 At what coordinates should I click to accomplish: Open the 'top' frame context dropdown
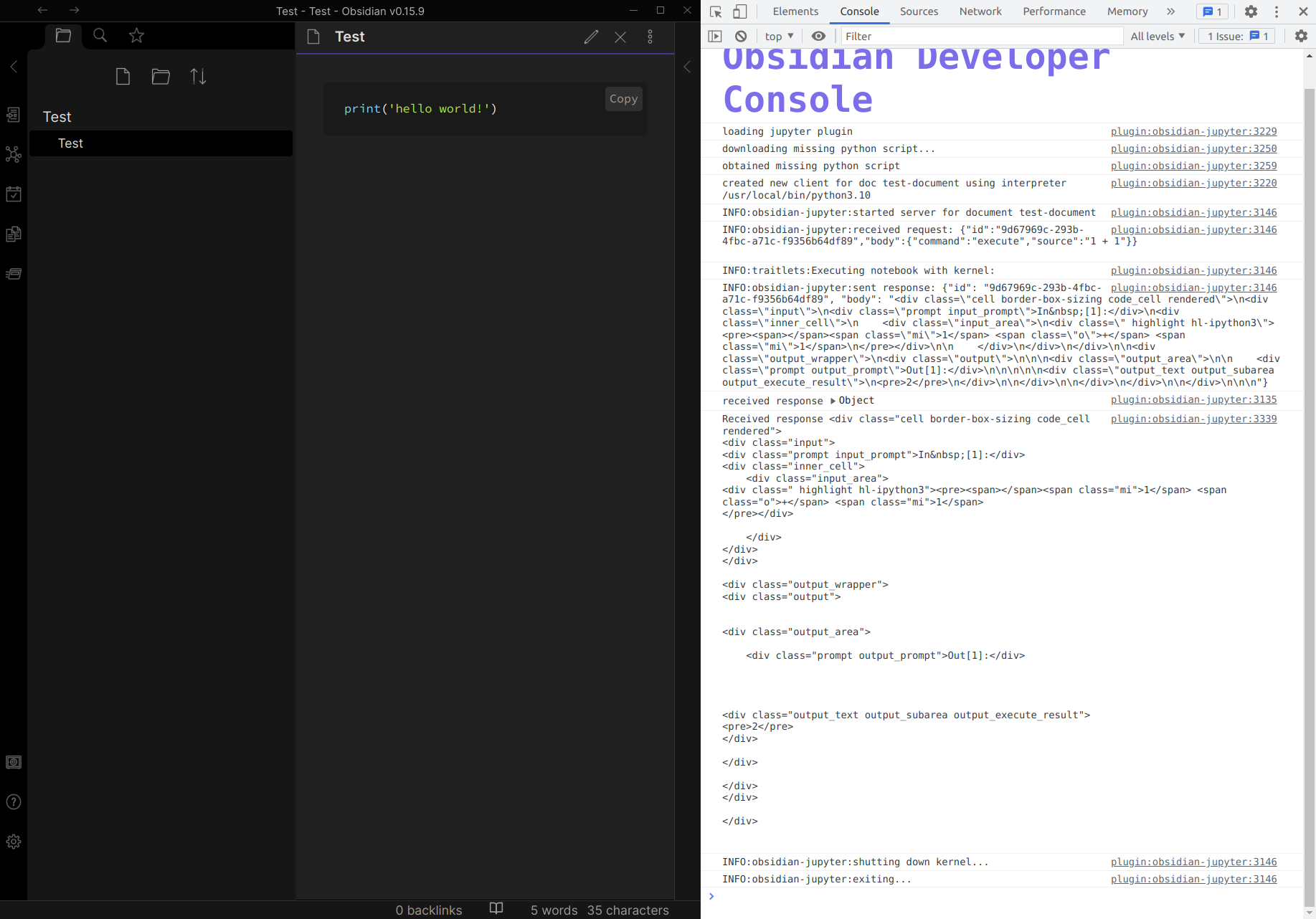tap(778, 36)
